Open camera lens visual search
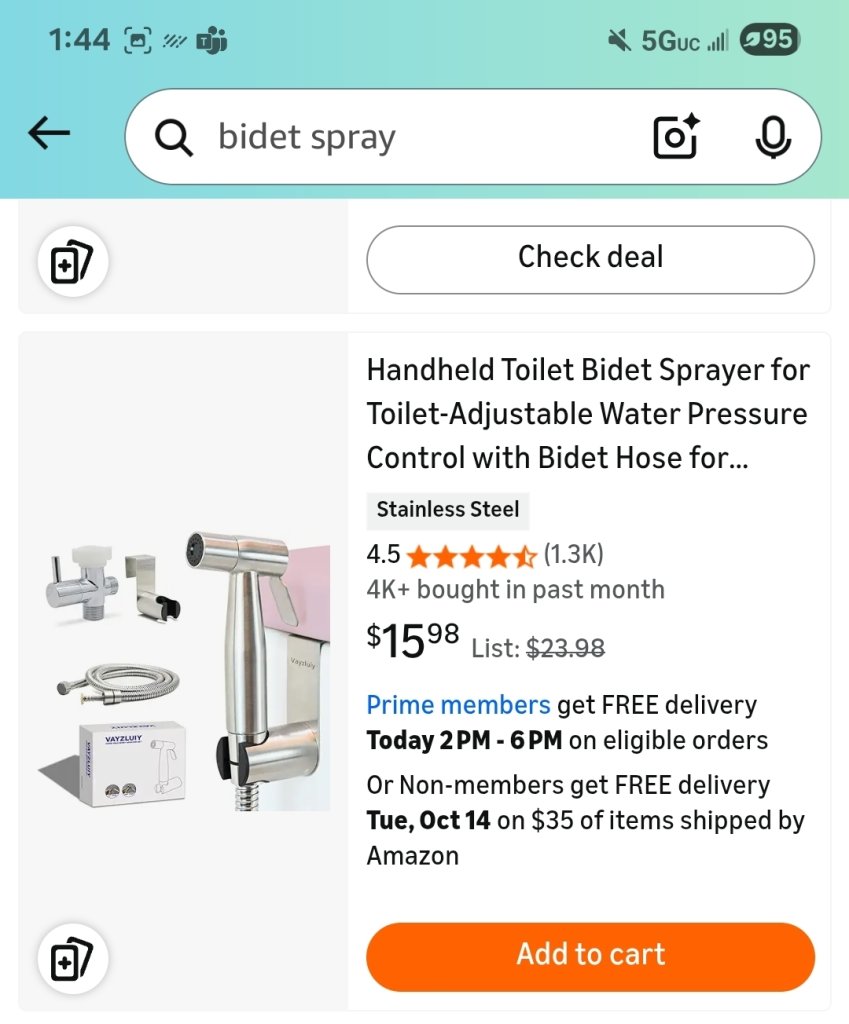 point(676,137)
